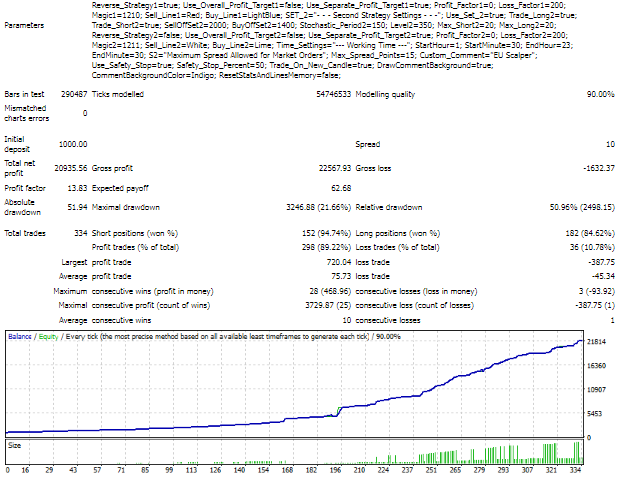
Task: Click the chart axis value 10907
Action: pos(596,390)
